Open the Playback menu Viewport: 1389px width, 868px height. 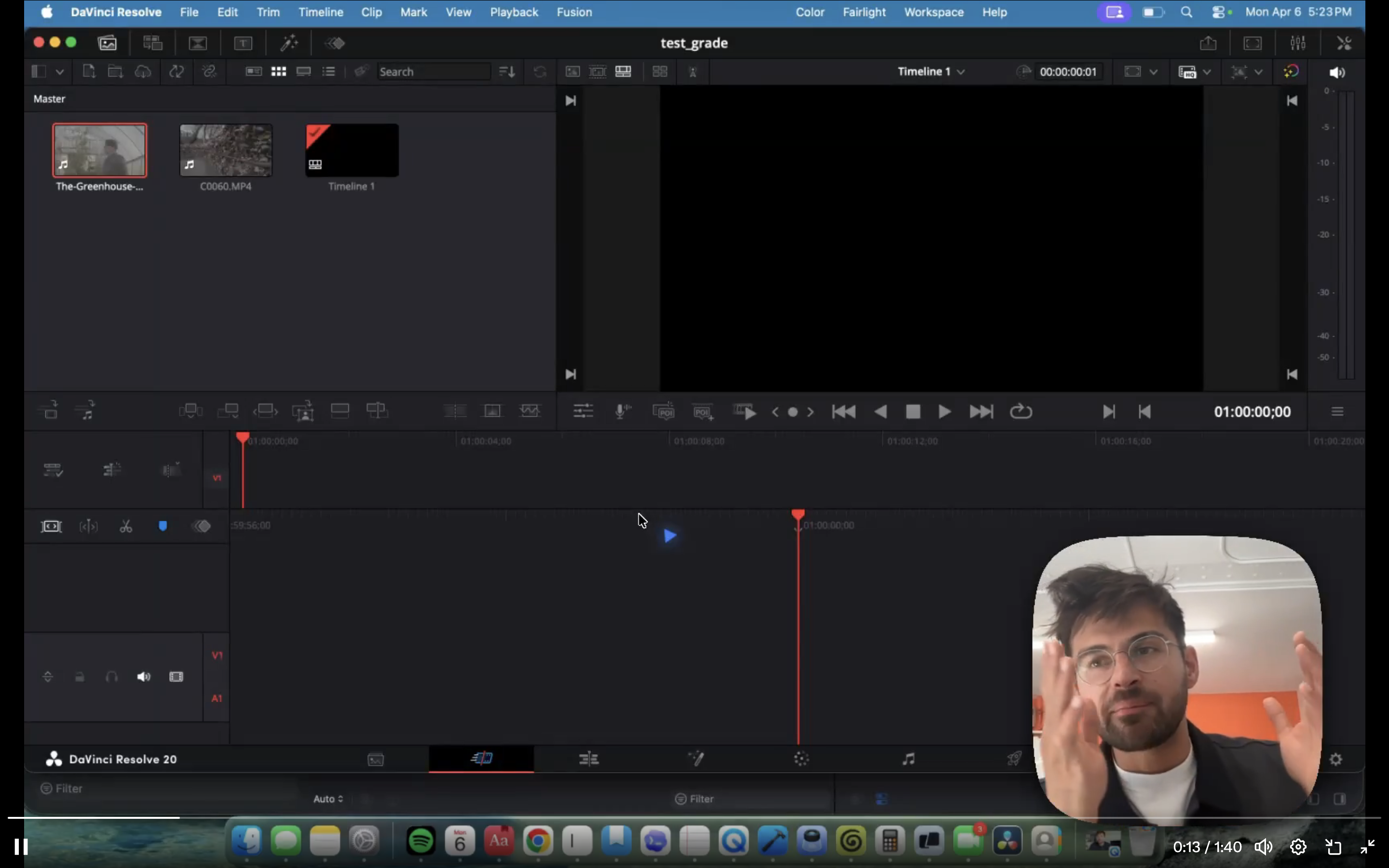513,12
